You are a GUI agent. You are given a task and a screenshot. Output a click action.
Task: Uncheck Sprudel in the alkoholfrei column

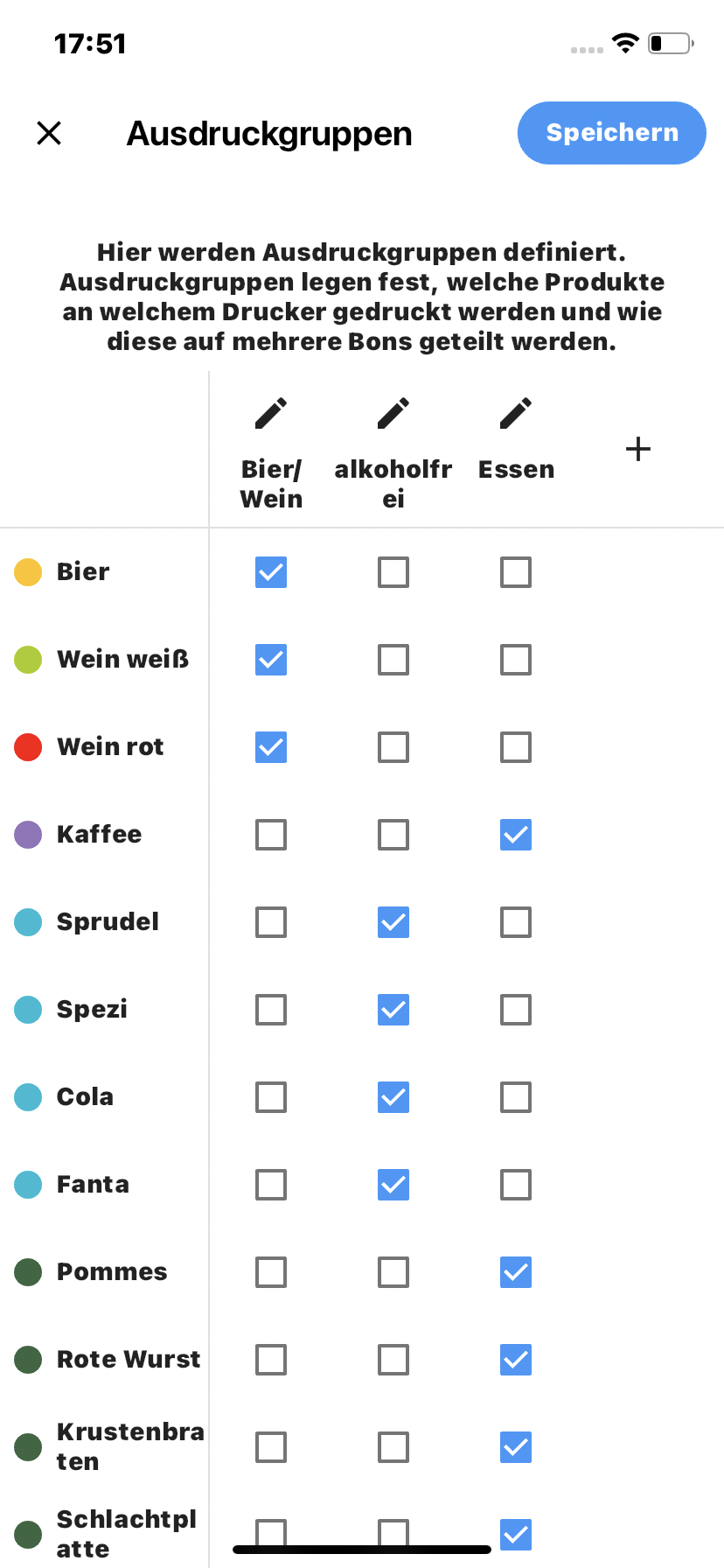click(x=393, y=922)
